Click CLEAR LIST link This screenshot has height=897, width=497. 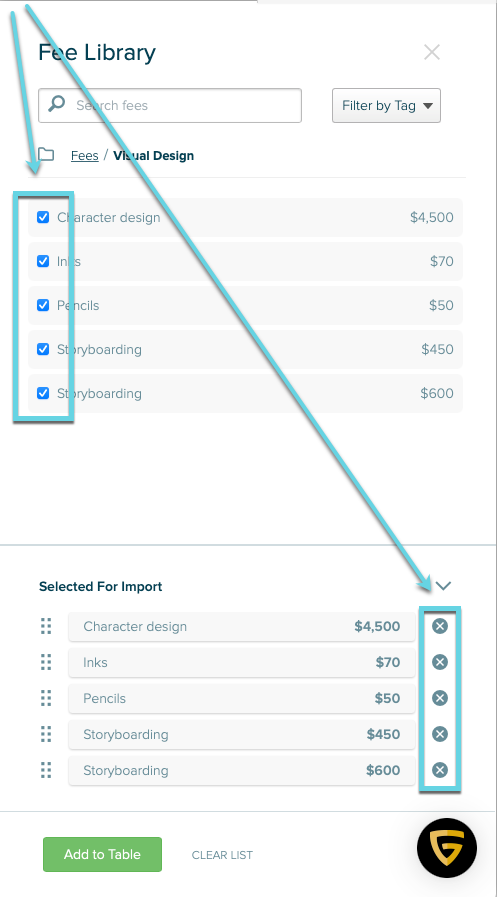(222, 855)
